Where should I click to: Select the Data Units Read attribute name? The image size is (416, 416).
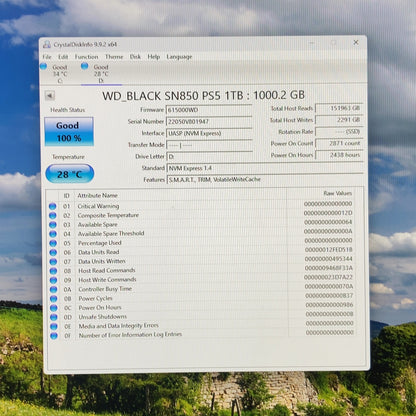[x=99, y=252]
